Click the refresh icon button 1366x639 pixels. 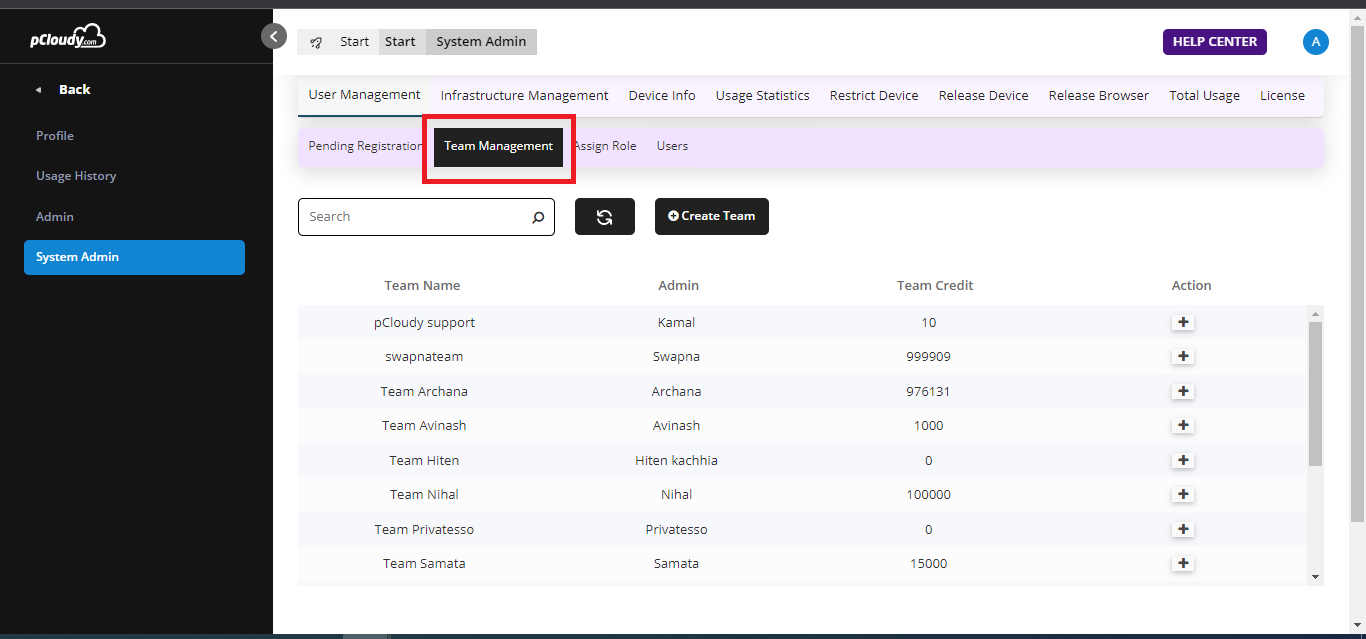pos(604,217)
